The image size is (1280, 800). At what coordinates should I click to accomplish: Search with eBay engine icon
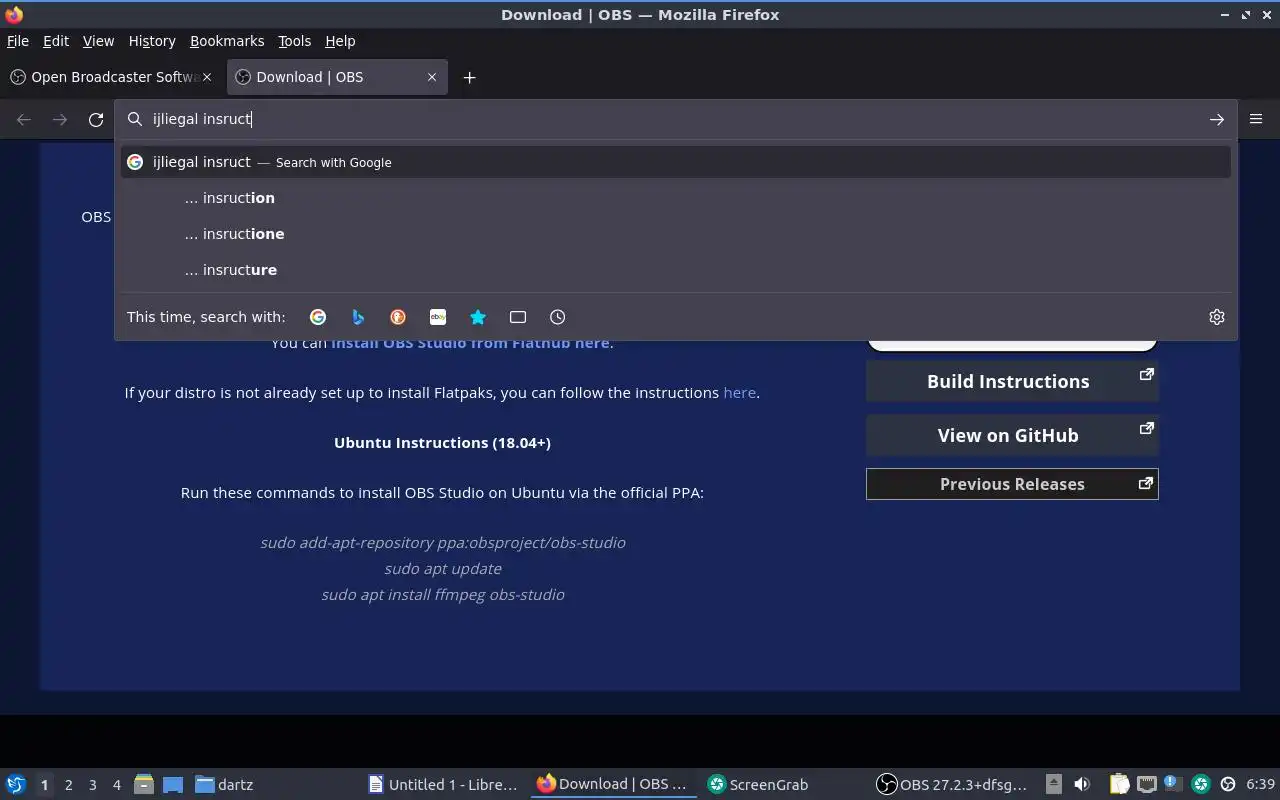coord(438,317)
